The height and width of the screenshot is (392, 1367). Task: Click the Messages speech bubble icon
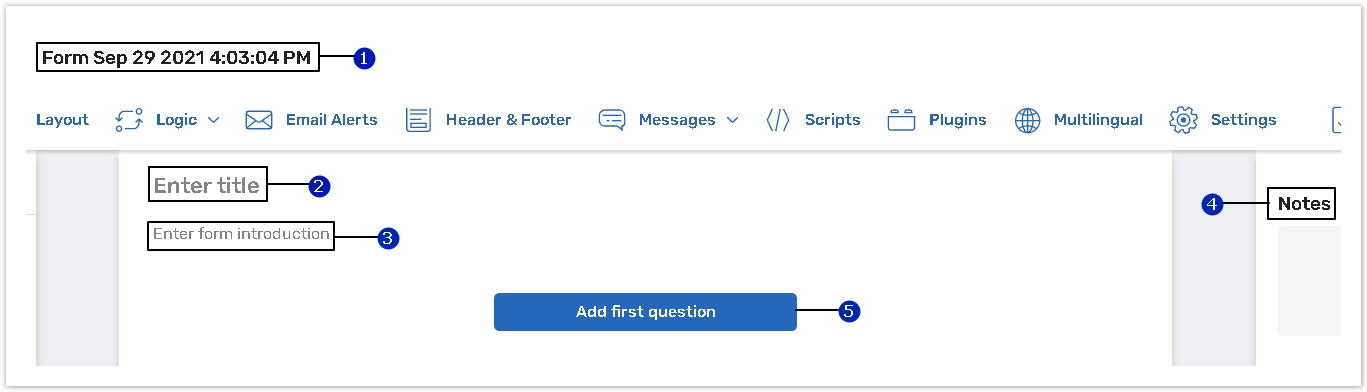(612, 120)
